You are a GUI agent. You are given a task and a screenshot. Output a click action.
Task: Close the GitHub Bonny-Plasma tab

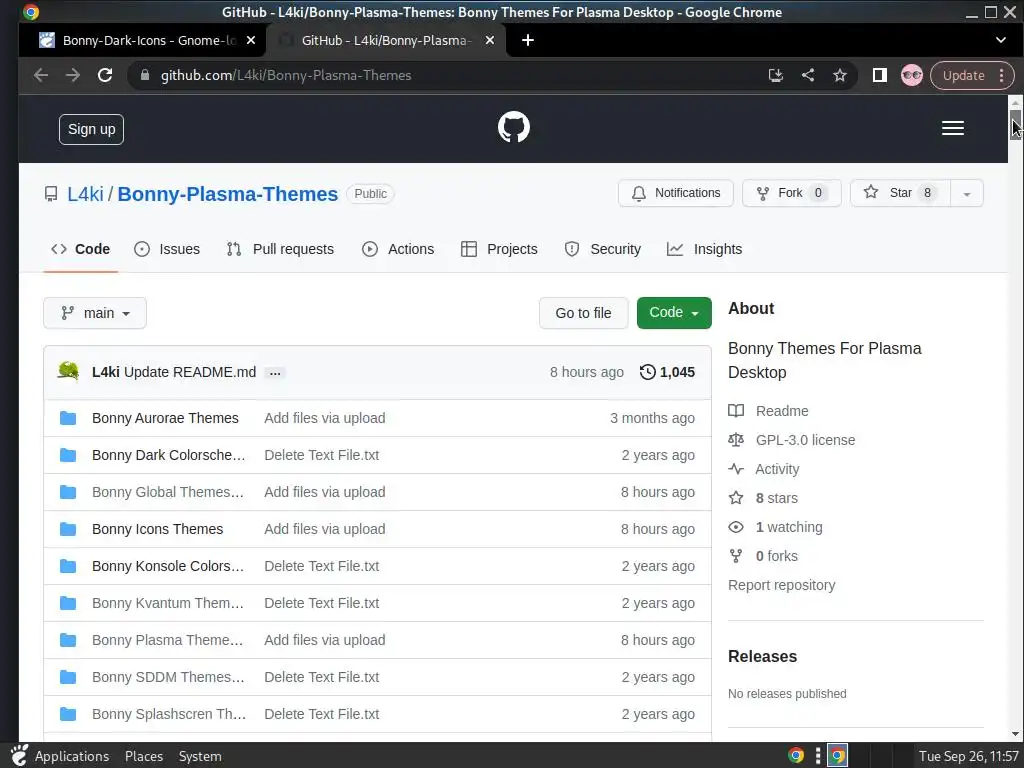coord(490,40)
